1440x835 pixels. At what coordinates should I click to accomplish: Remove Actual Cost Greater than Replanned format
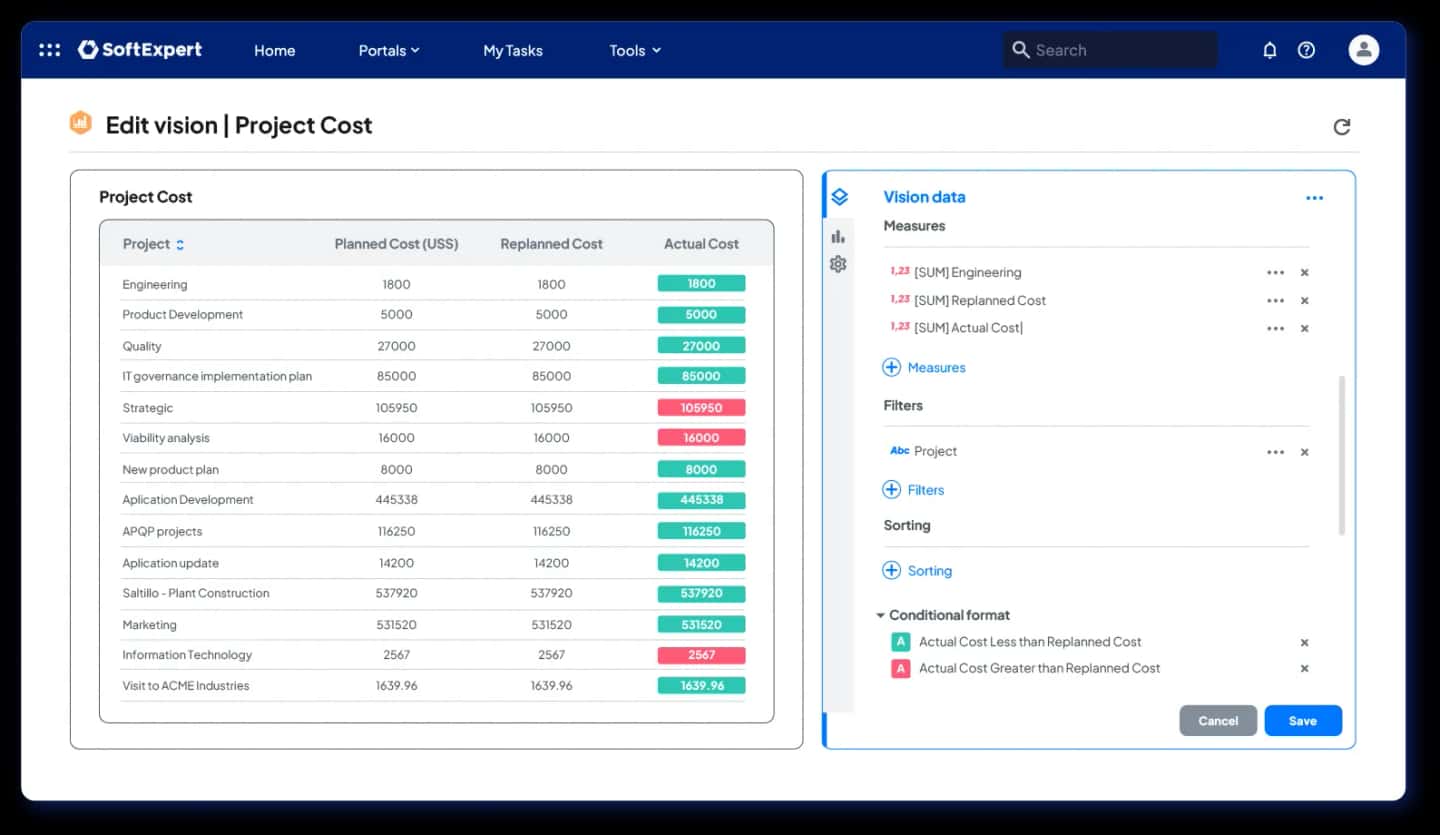point(1304,669)
